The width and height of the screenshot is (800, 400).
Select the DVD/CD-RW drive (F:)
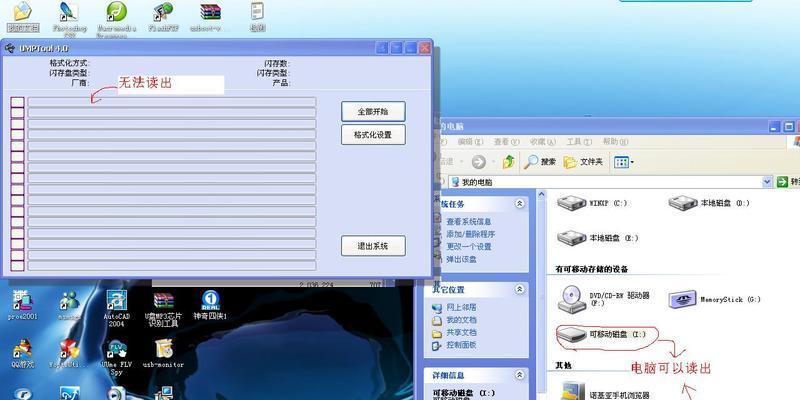tap(572, 297)
